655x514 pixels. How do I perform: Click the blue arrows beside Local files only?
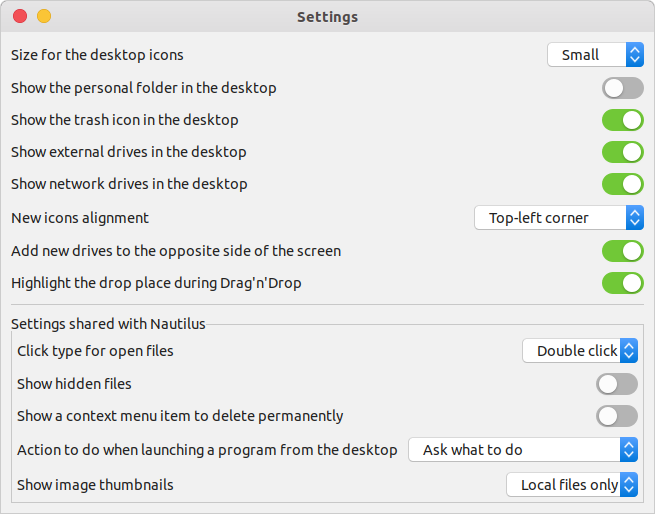pos(629,485)
